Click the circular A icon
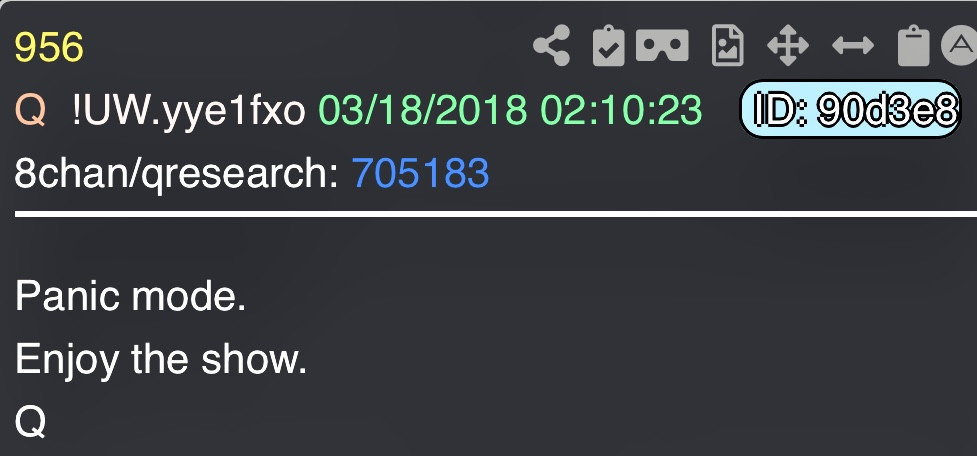Image resolution: width=977 pixels, height=456 pixels. pos(960,45)
